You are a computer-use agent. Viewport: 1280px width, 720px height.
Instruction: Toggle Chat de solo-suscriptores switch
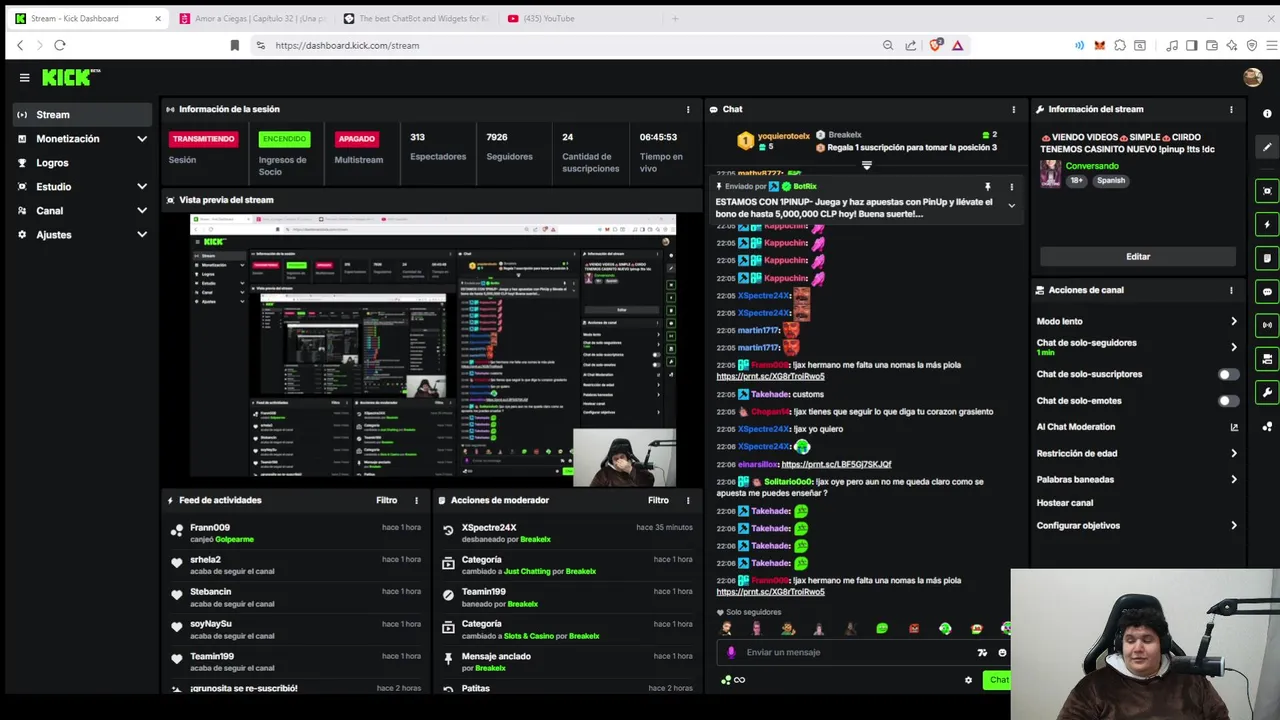[1228, 375]
